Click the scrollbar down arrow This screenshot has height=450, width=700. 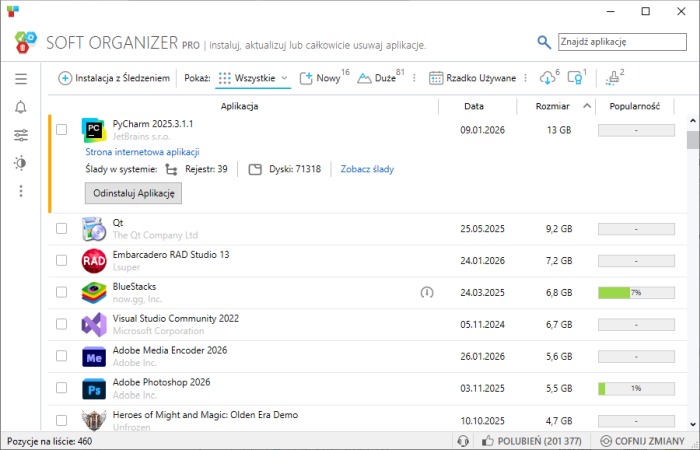click(693, 425)
